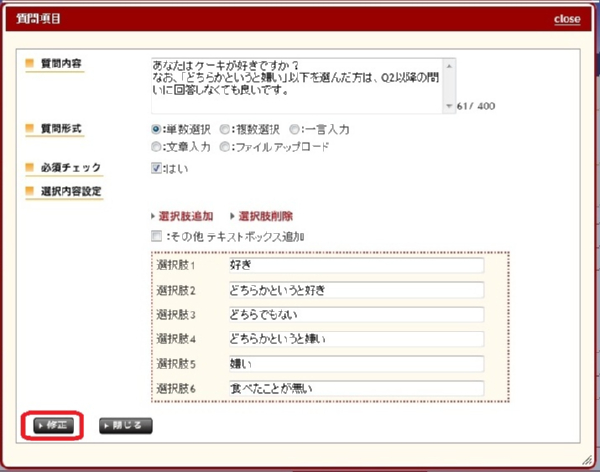Uncheck the 必須チェック はい checkbox
This screenshot has height=472, width=600.
tap(156, 168)
